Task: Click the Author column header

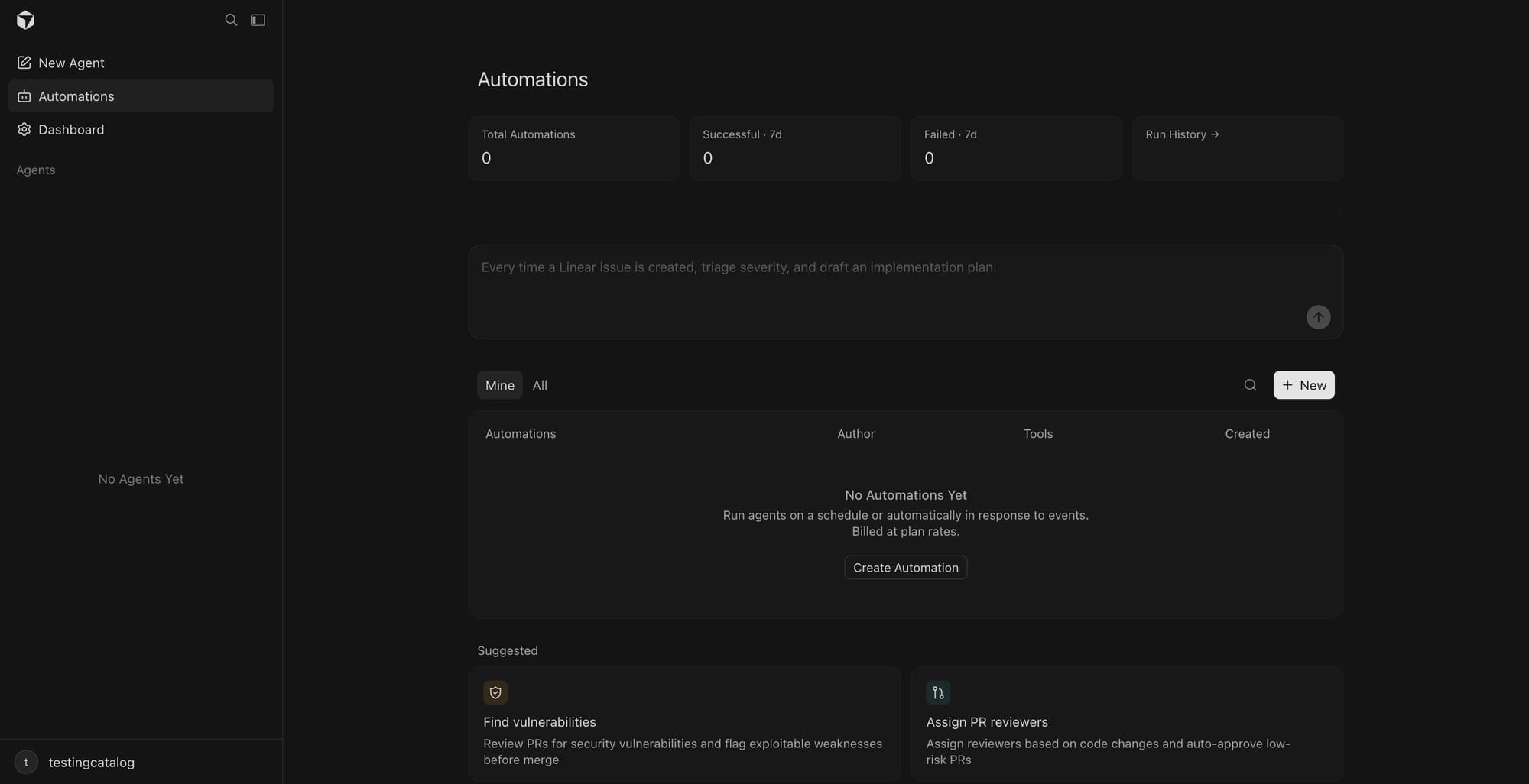Action: (855, 434)
